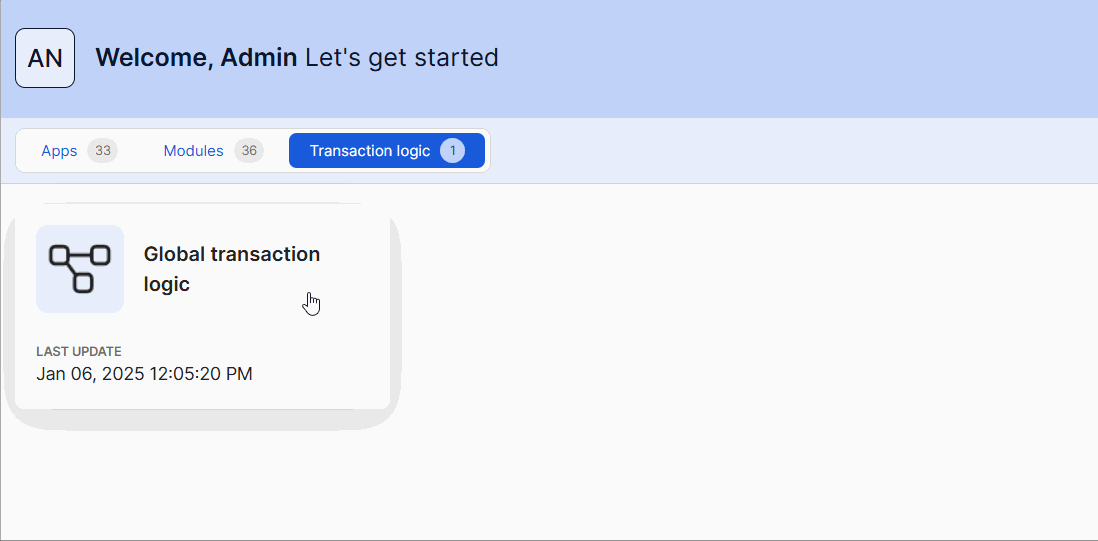Click the Welcome, Admin heading
Screen dimensions: 1098x541
[x=196, y=58]
